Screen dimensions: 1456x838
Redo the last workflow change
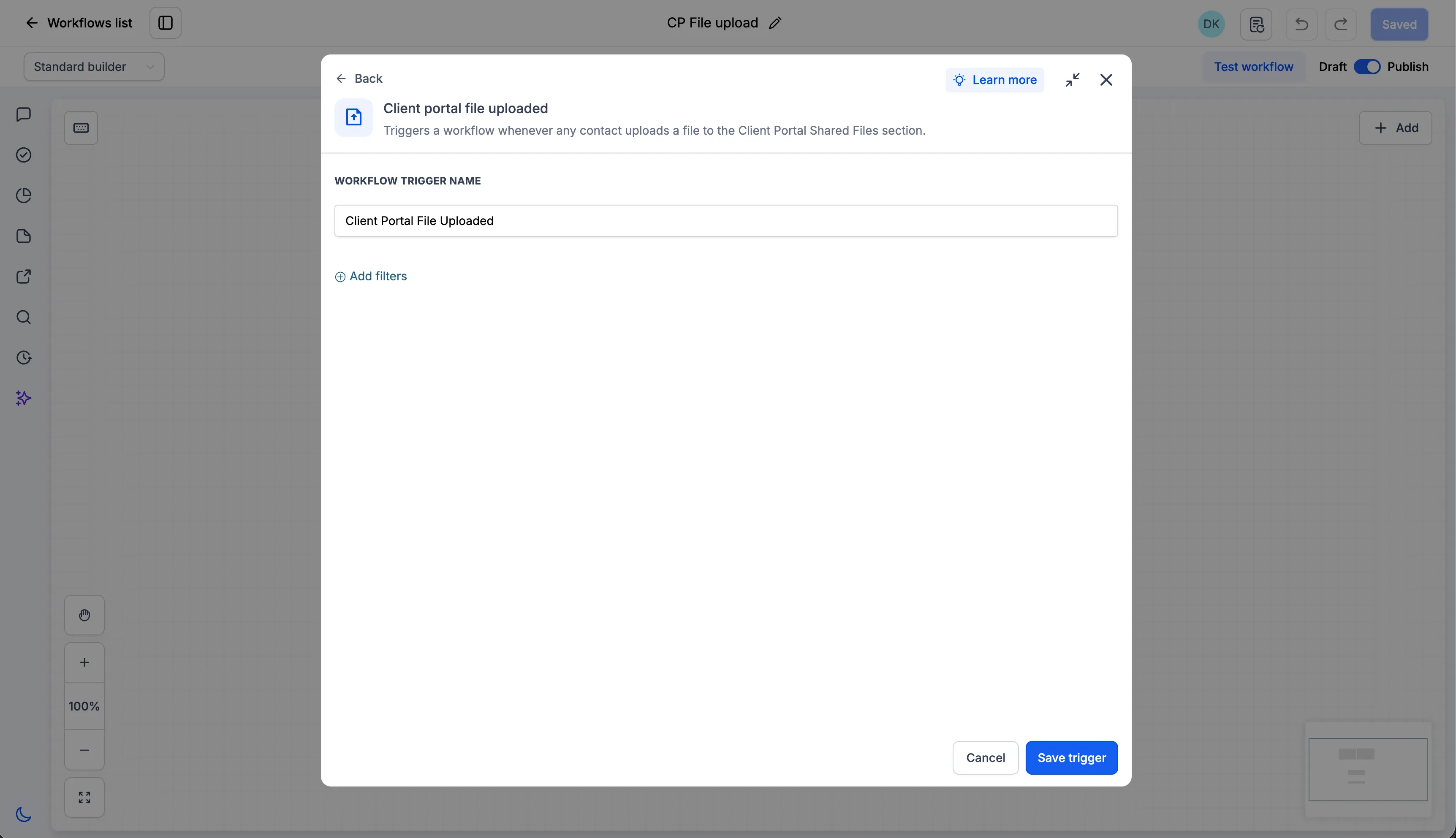click(1340, 24)
